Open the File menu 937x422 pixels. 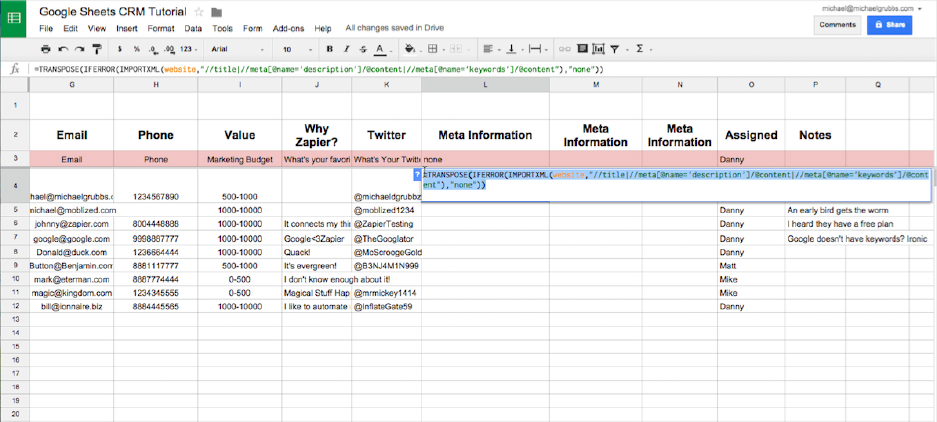[46, 28]
